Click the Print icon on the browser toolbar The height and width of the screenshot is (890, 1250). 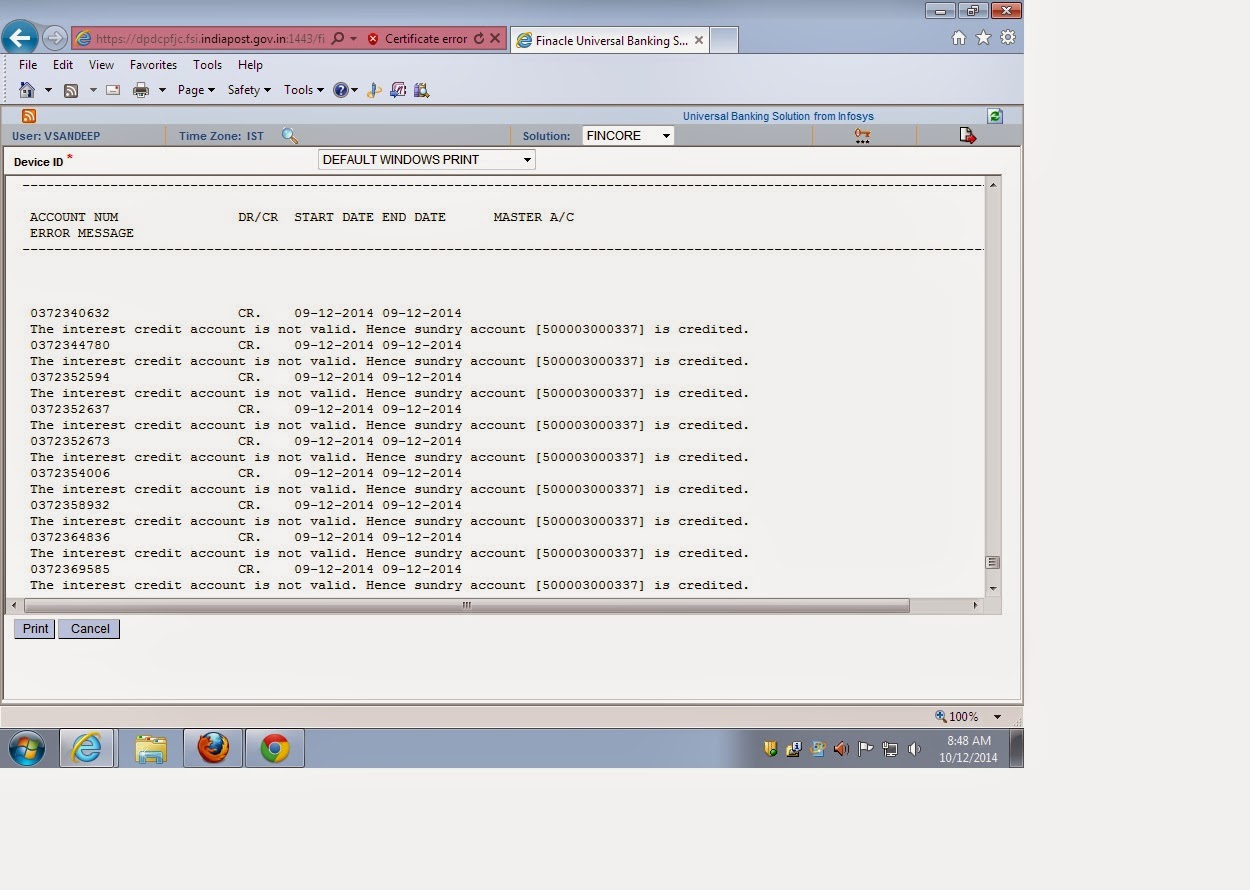point(140,89)
